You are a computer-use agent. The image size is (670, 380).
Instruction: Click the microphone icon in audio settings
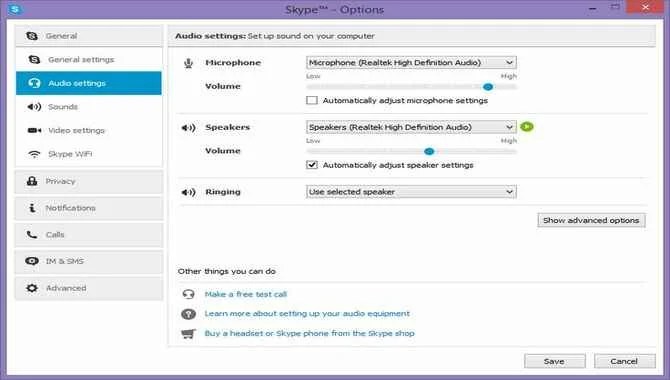point(188,63)
